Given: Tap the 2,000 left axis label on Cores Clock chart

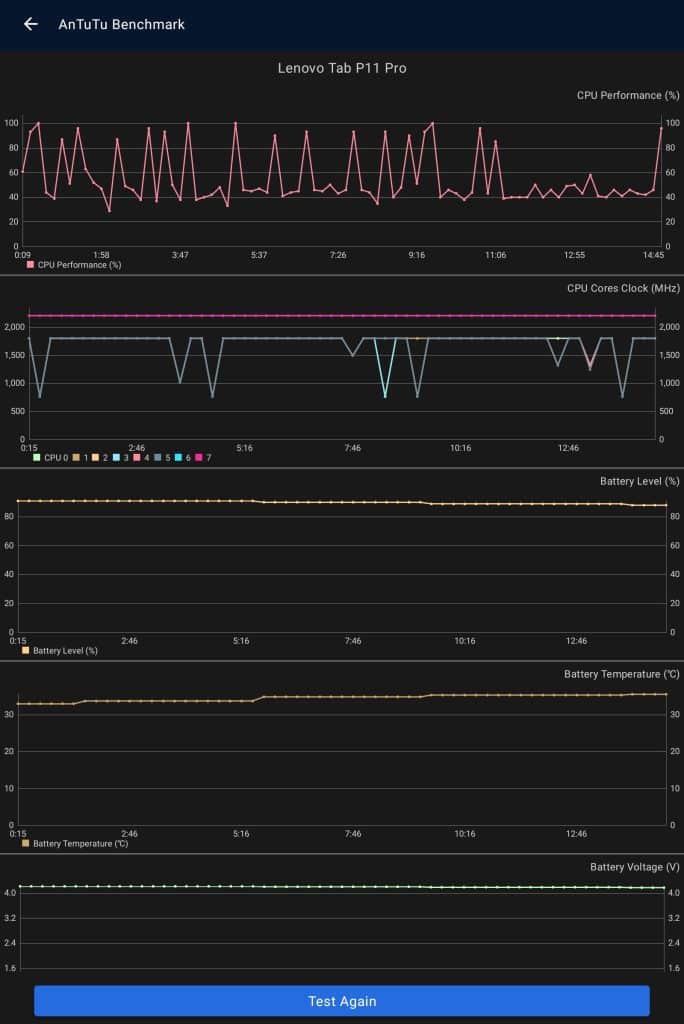Looking at the screenshot, I should tap(14, 327).
